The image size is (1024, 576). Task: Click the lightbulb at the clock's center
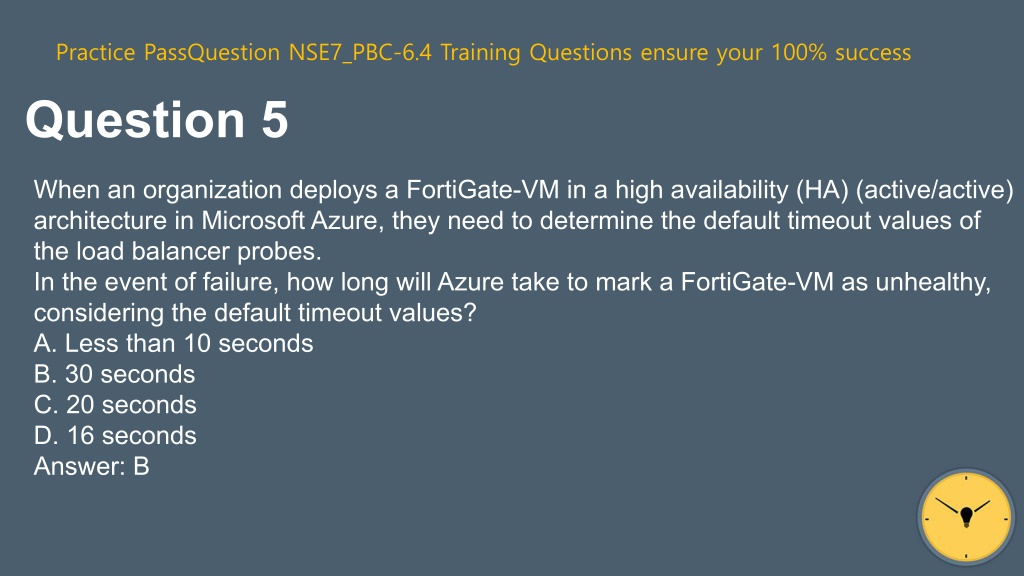tap(967, 516)
